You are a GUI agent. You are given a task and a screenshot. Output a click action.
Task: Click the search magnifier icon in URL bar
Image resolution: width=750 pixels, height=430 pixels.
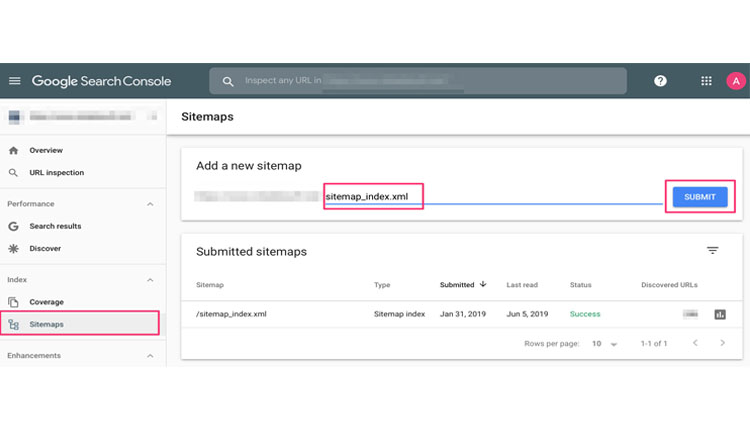coord(228,81)
